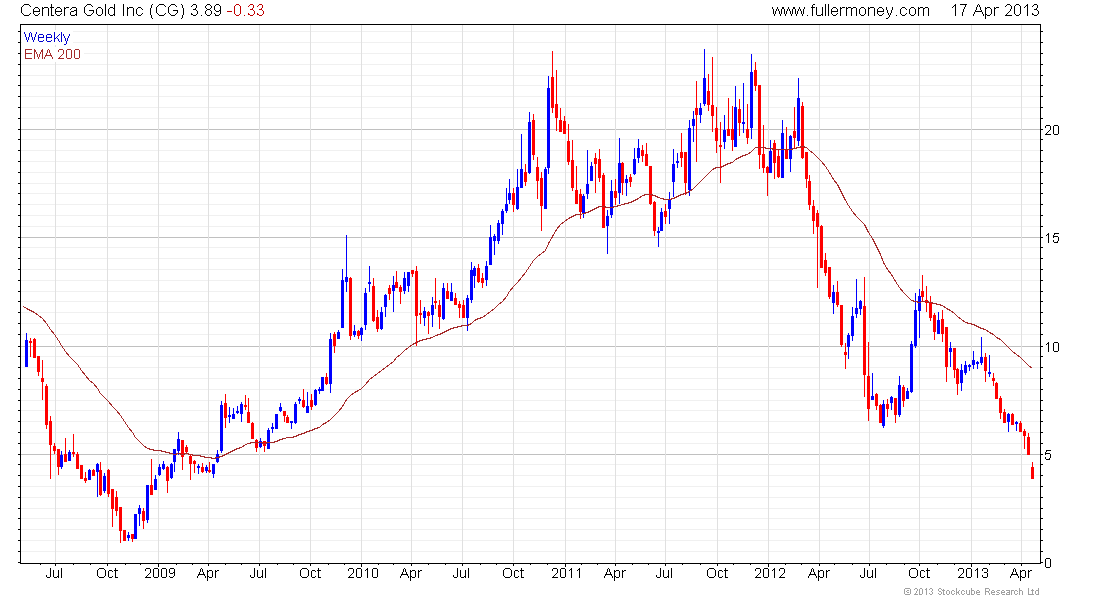Click the 2013 year label on time axis

click(x=973, y=573)
